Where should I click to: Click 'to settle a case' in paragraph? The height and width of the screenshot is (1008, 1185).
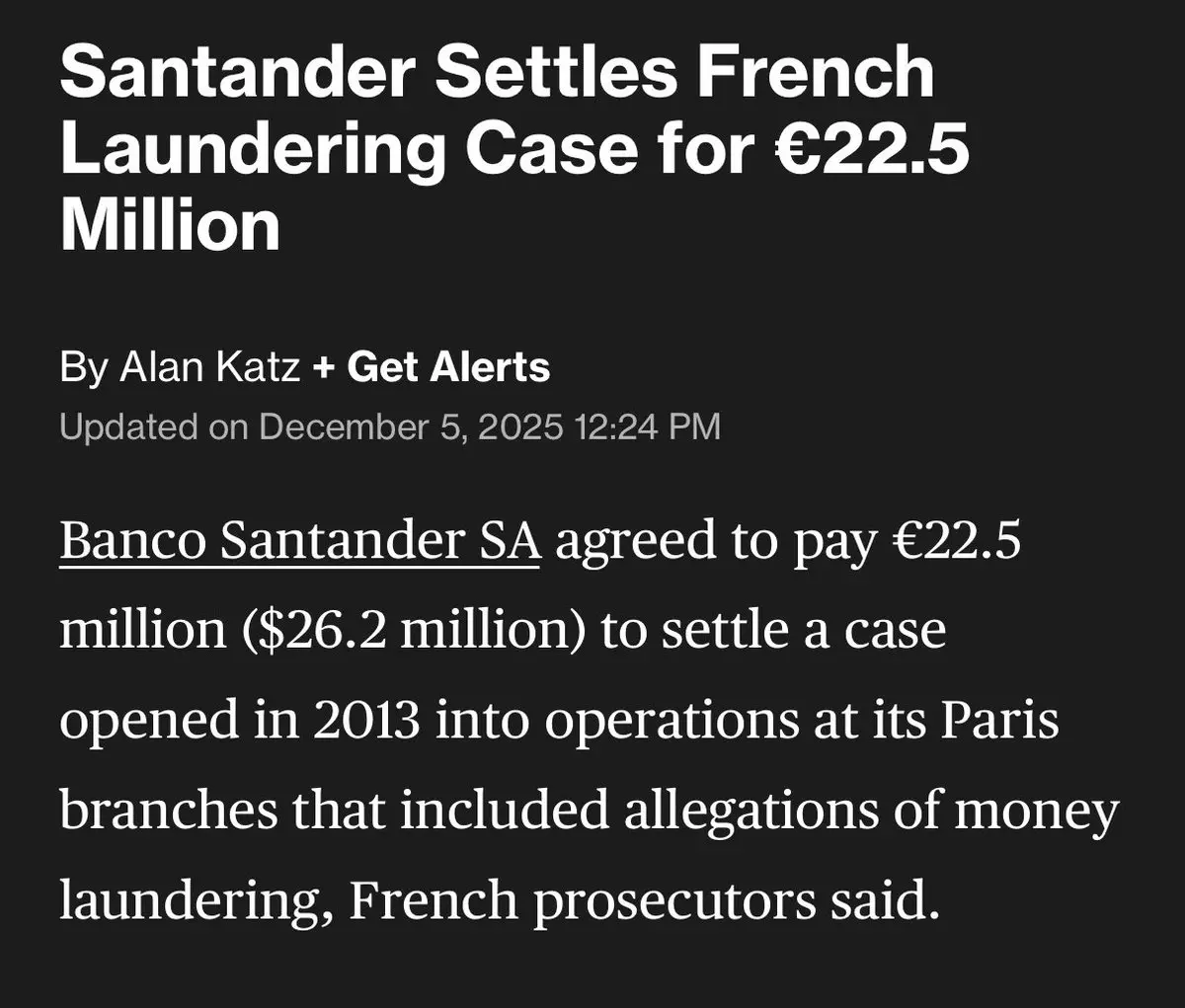coord(773,632)
